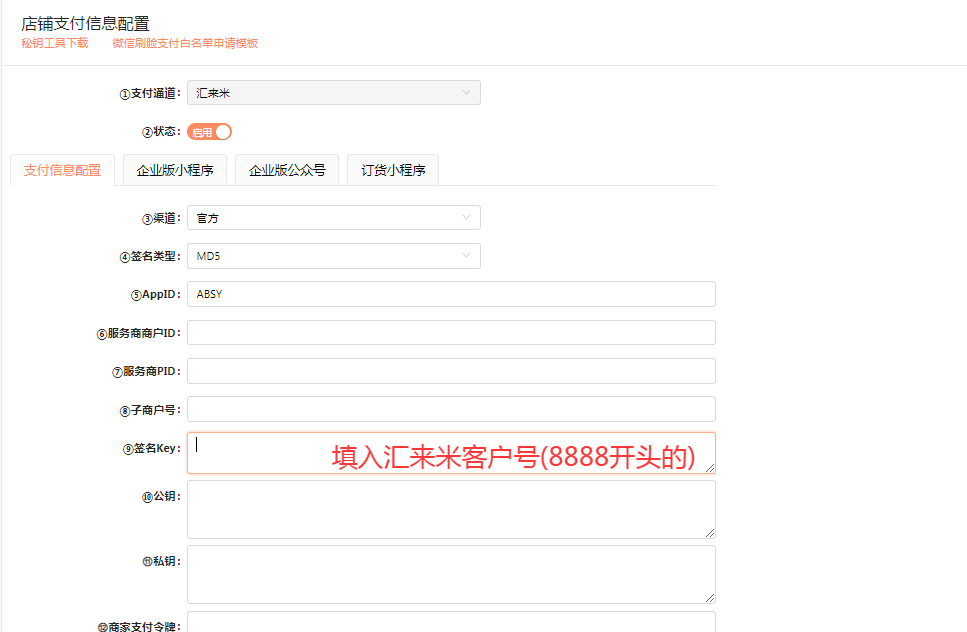This screenshot has width=967, height=632.
Task: Click into the 服务商PID input field
Action: click(451, 371)
